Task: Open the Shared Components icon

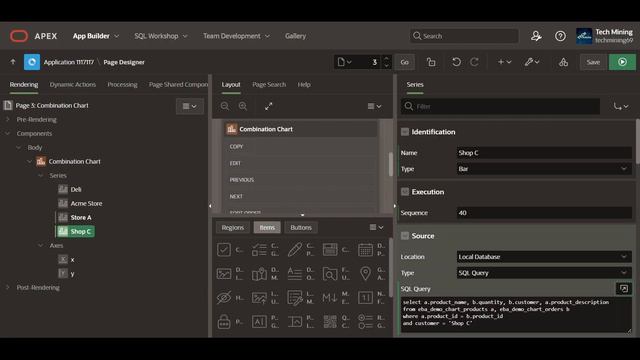Action: [563, 62]
